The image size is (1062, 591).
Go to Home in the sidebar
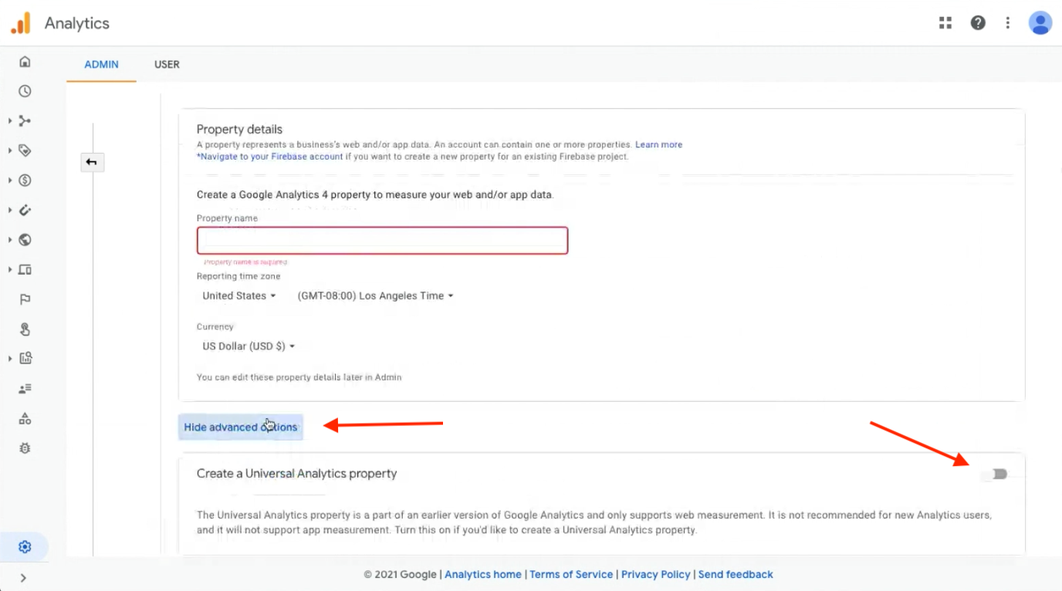point(25,62)
